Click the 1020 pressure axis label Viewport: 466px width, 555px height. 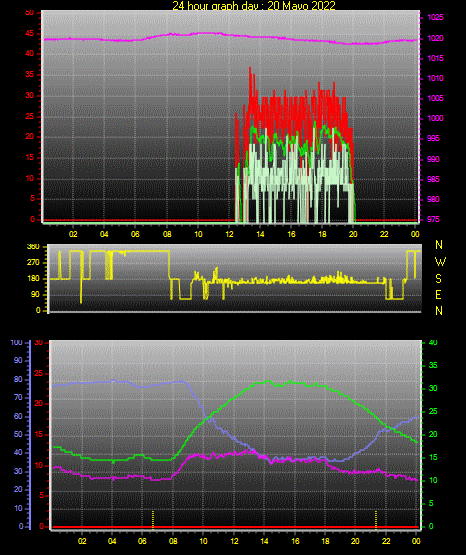436,38
